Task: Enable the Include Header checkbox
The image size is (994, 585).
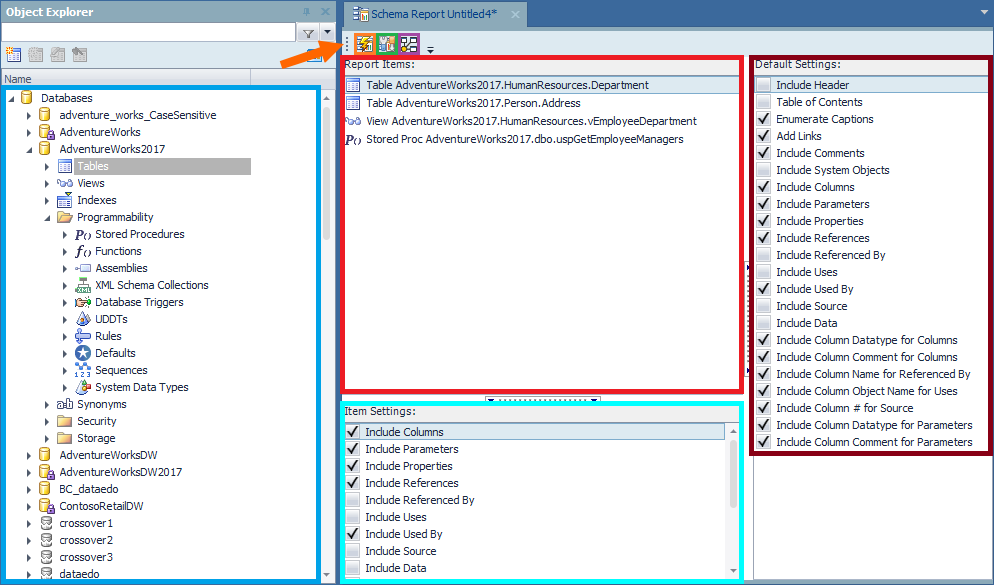Action: [764, 85]
